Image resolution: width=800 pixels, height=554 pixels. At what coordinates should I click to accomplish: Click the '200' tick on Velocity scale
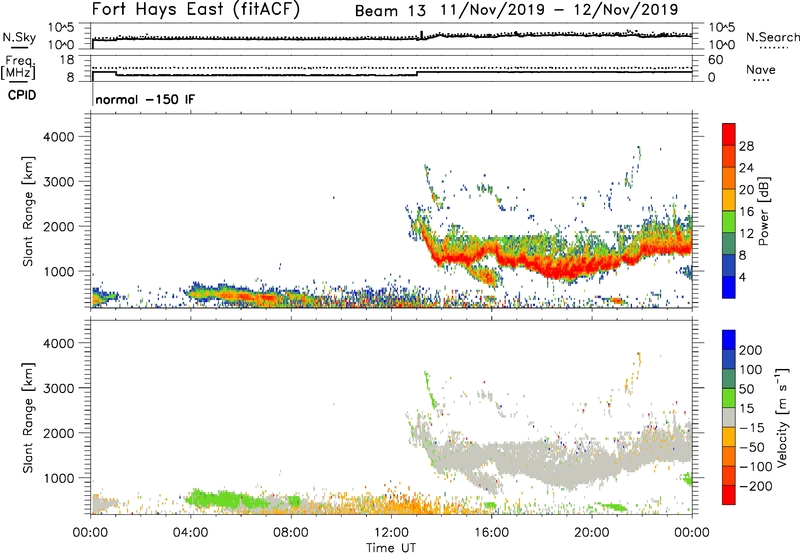[751, 350]
